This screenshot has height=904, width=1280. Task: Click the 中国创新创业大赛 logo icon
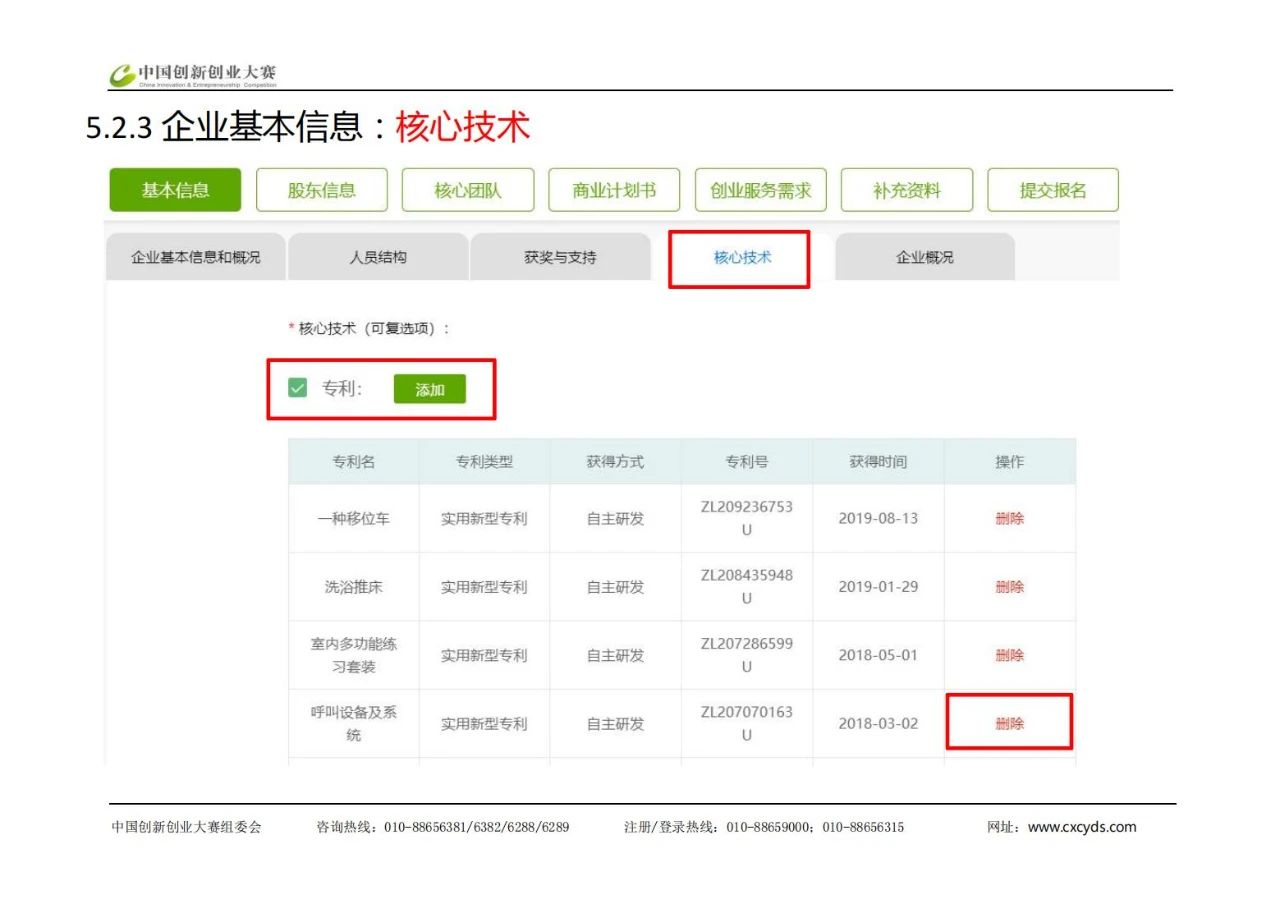[x=122, y=75]
